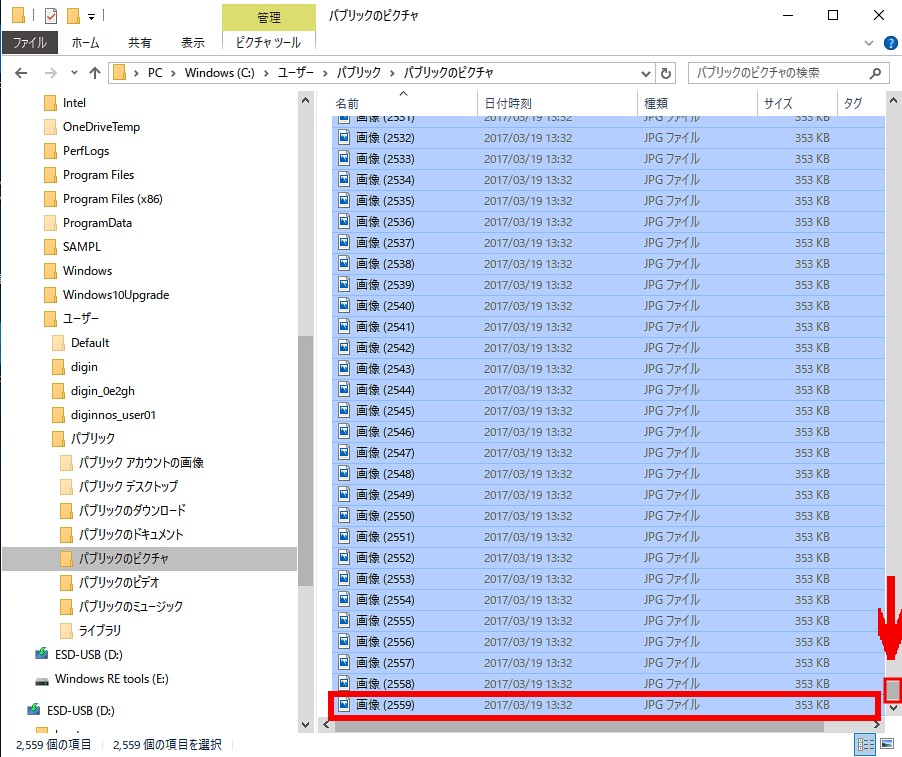Click the magnifier search icon
The image size is (902, 757).
(x=875, y=73)
